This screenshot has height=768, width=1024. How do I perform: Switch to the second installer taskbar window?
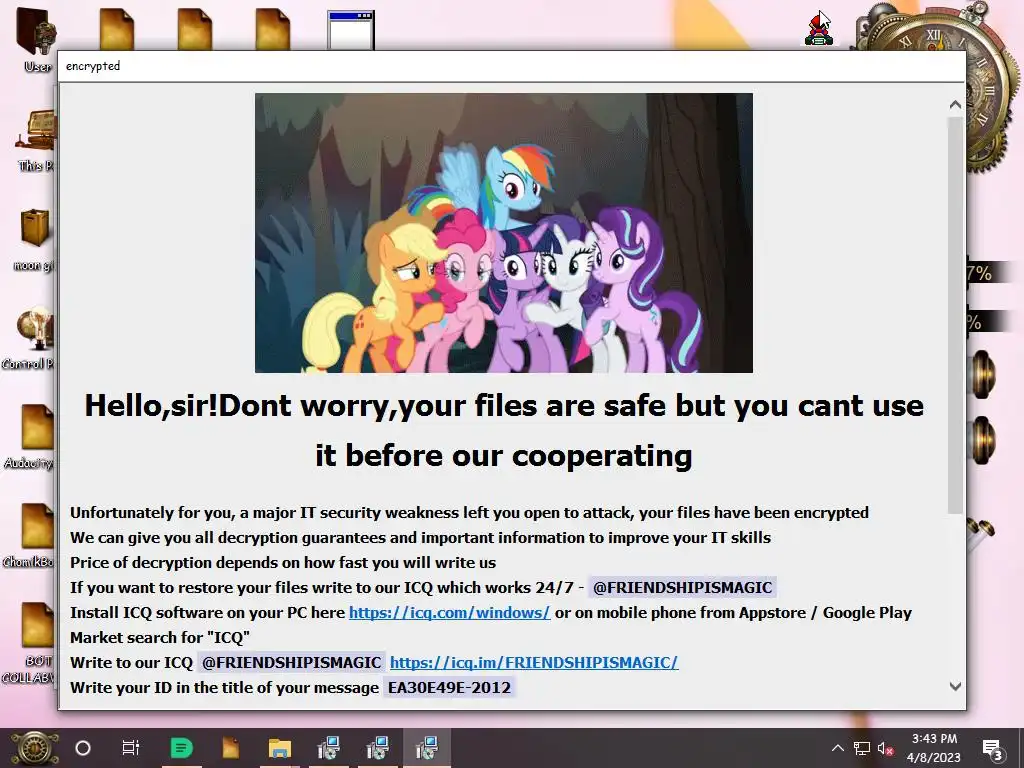pyautogui.click(x=377, y=748)
